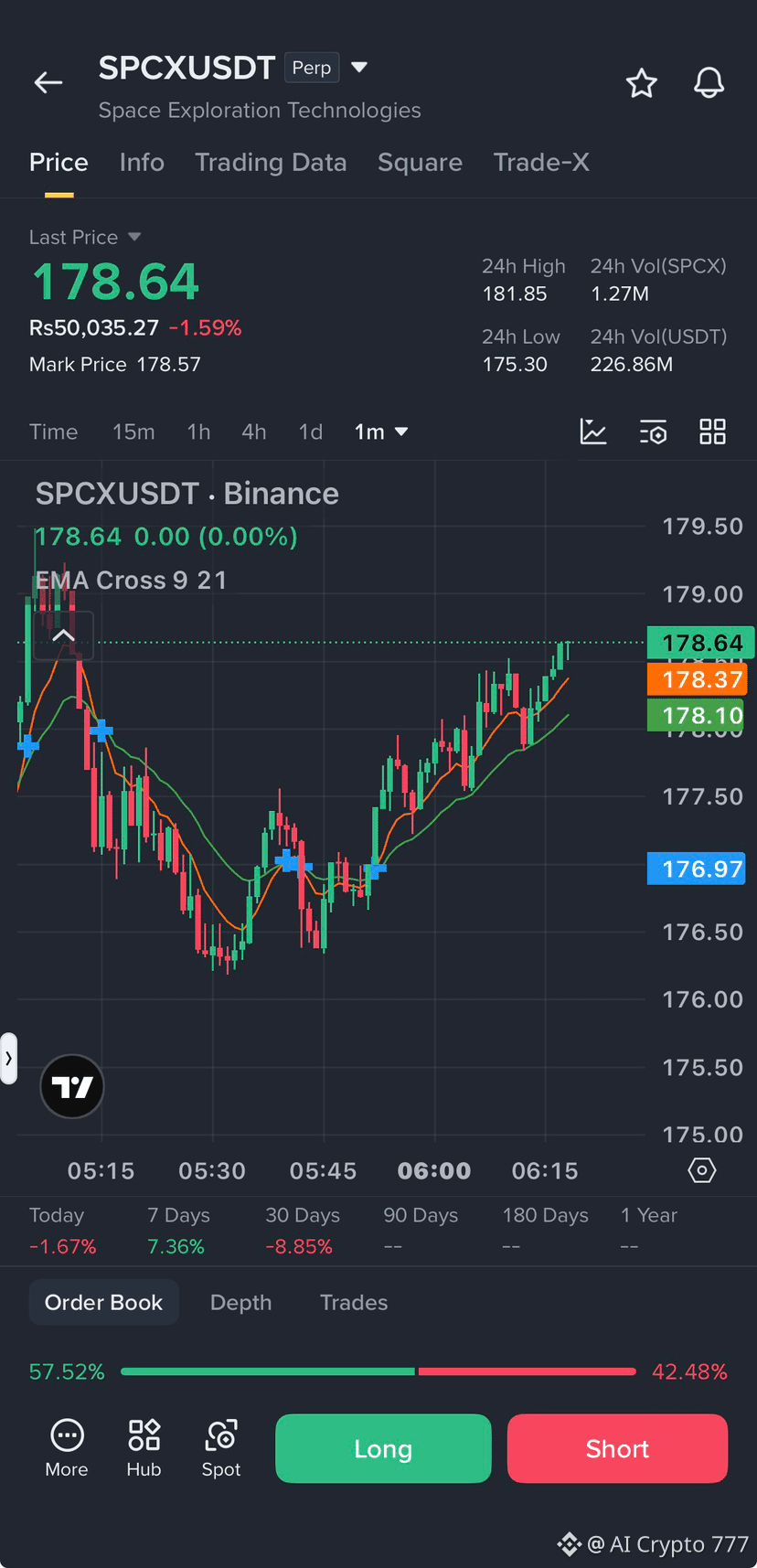Image resolution: width=757 pixels, height=1568 pixels.
Task: Tap the 1 Year performance entry
Action: [x=649, y=1231]
